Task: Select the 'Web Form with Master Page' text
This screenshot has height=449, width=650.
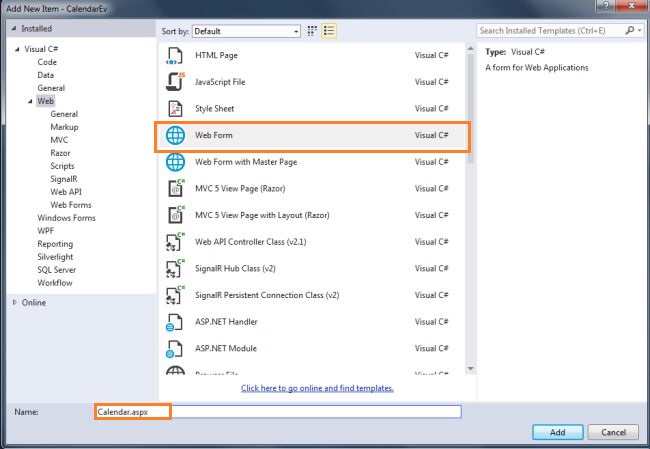Action: (x=246, y=162)
